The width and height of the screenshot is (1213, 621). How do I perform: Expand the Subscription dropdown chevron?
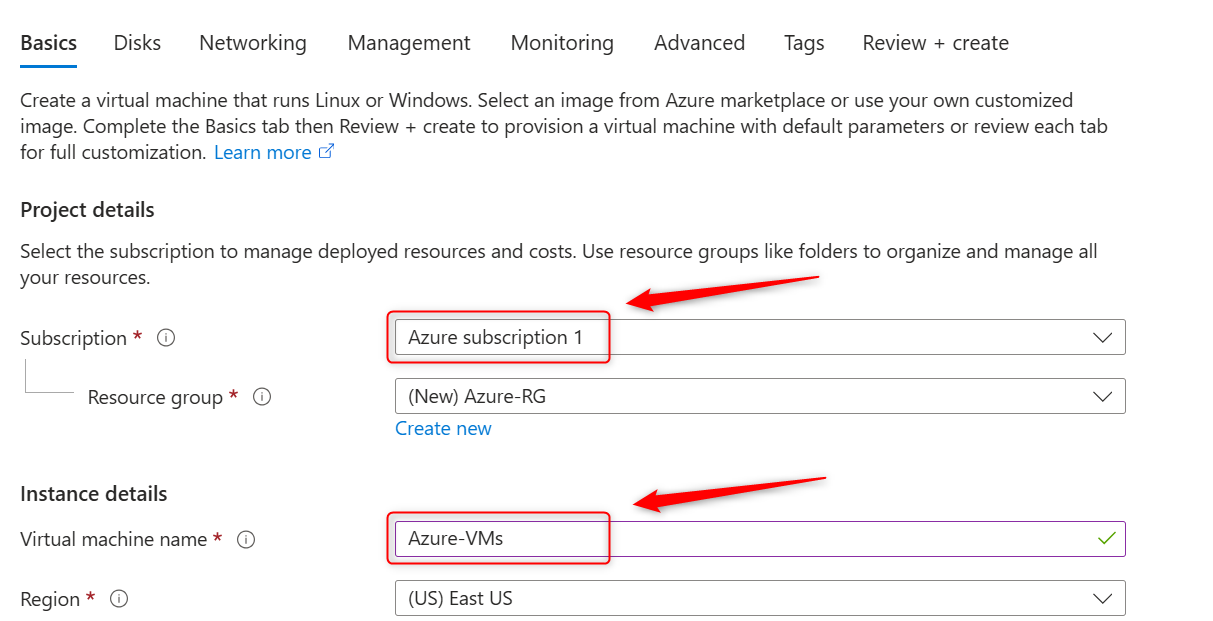[x=1103, y=338]
